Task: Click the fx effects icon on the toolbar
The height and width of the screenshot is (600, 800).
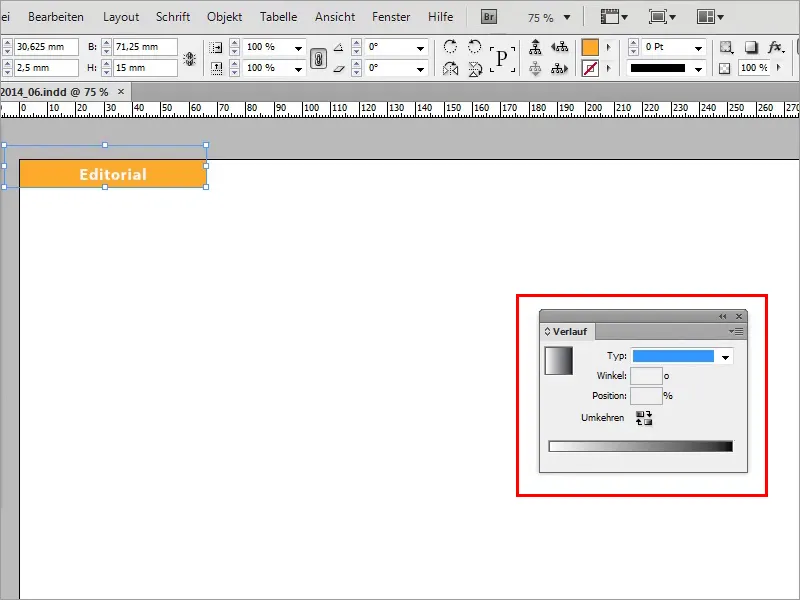Action: (775, 45)
